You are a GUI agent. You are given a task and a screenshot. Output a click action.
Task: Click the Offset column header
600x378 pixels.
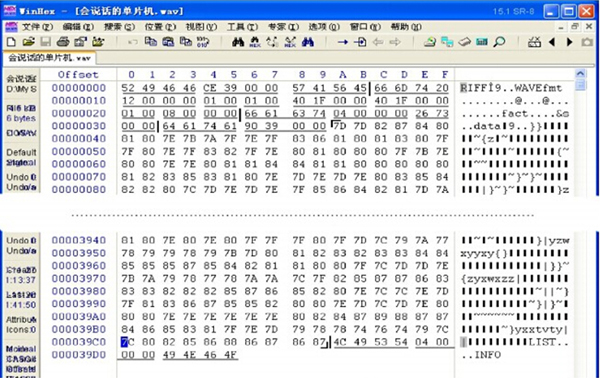pos(78,75)
